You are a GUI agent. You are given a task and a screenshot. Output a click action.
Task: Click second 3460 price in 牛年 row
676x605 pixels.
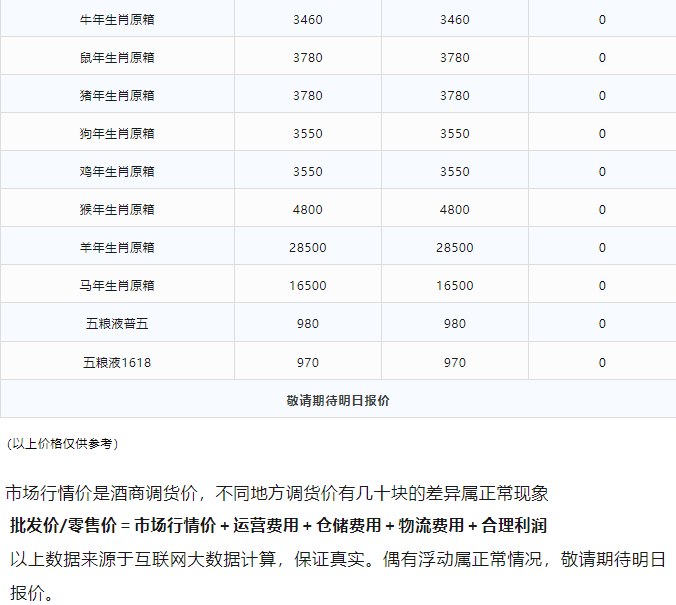click(454, 20)
